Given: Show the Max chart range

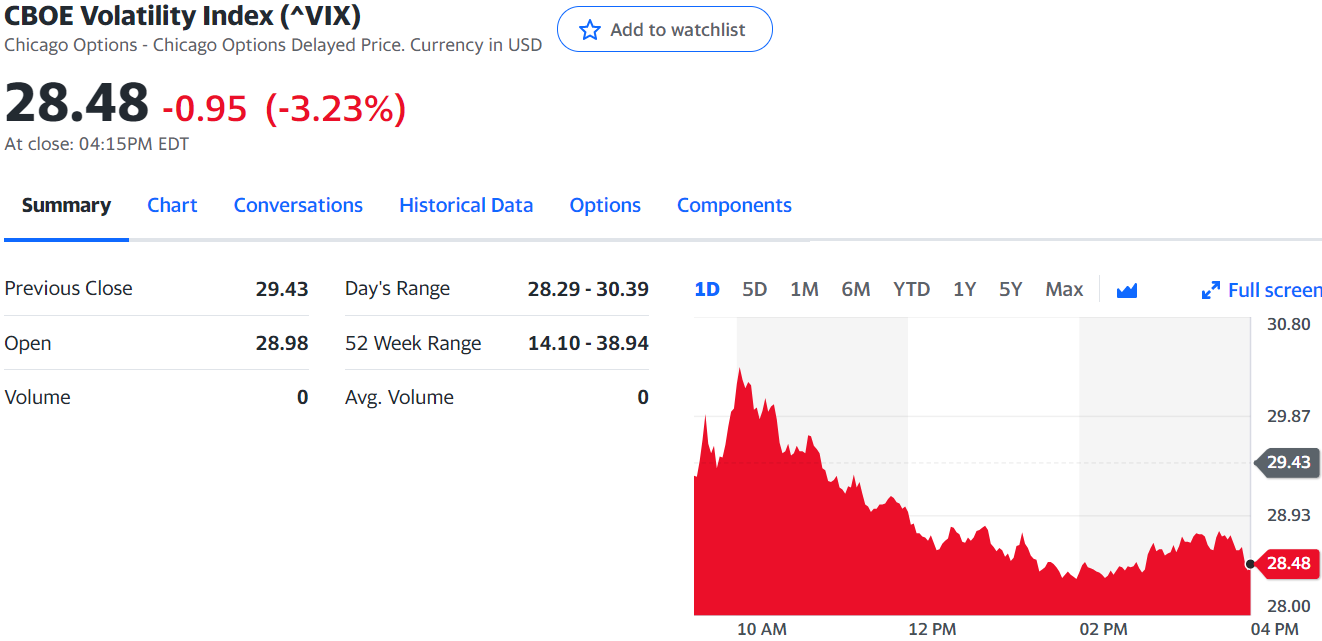Looking at the screenshot, I should point(1064,289).
